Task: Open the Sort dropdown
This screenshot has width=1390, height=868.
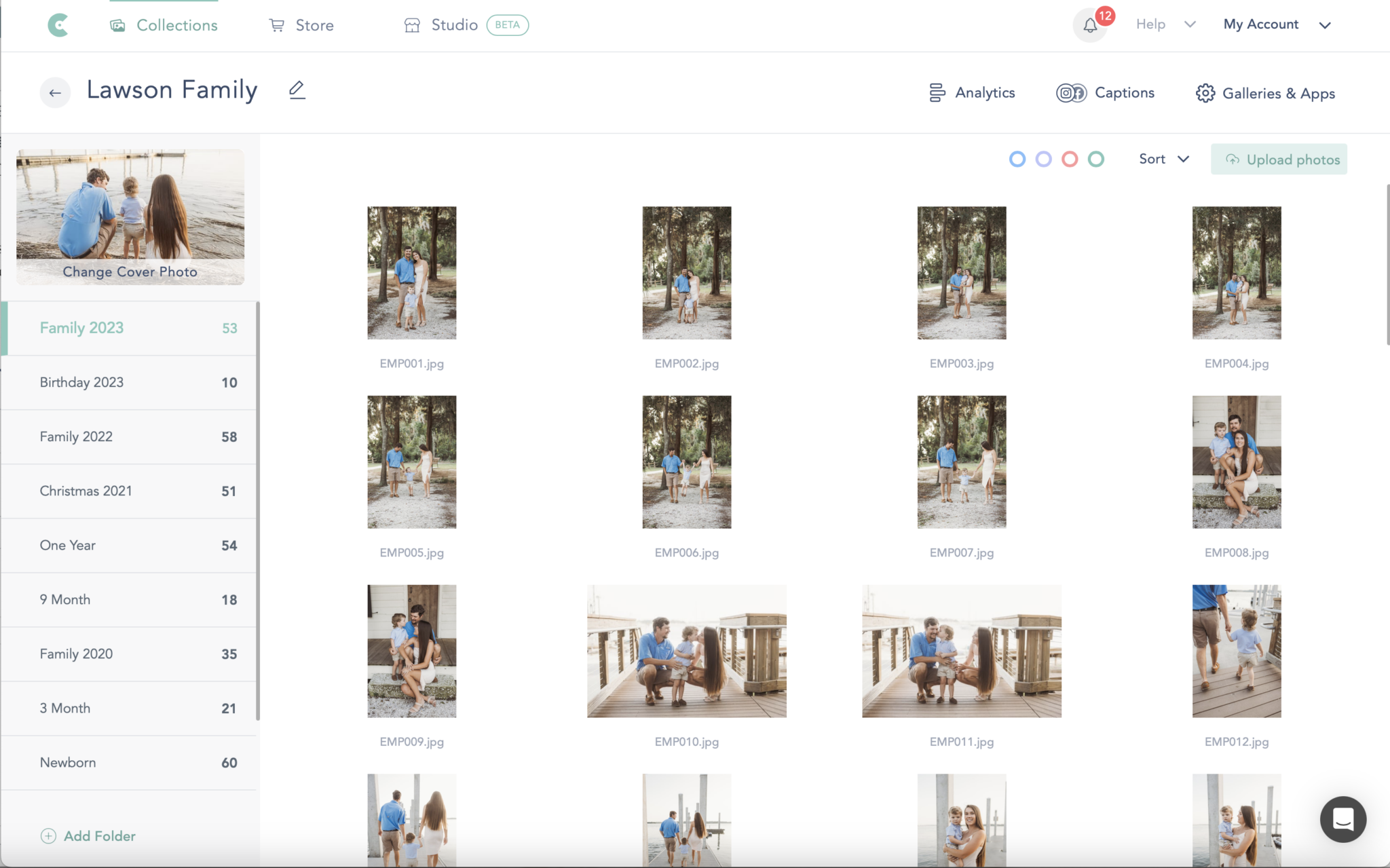Action: pyautogui.click(x=1163, y=159)
